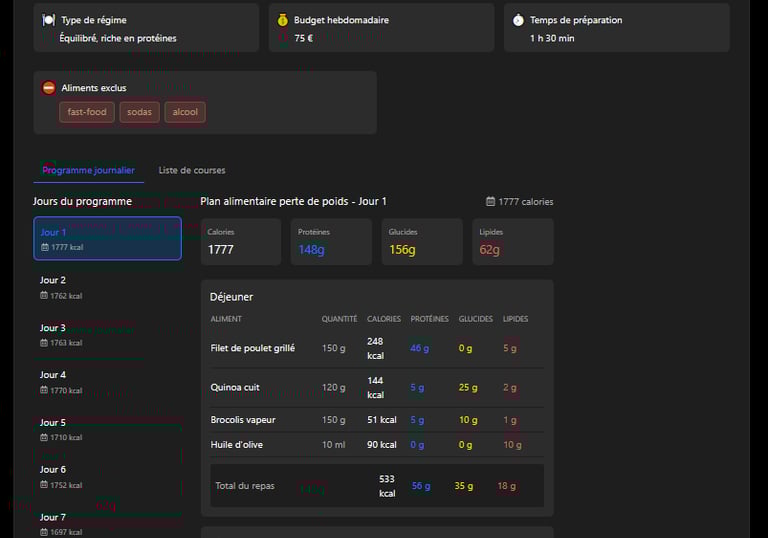Click the calendar icon next to 1697 kcal

coord(44,532)
